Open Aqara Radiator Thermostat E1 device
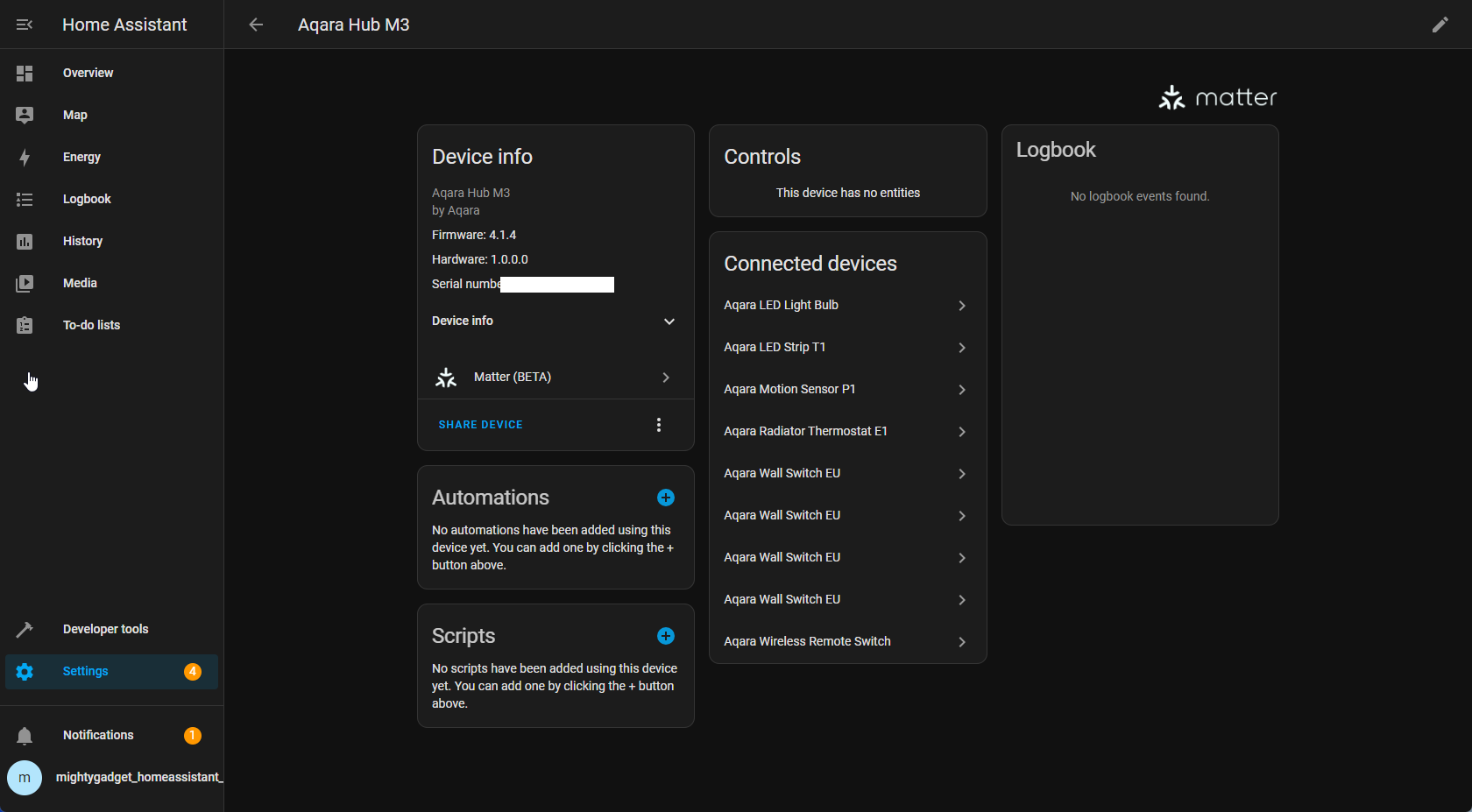Viewport: 1472px width, 812px height. [x=846, y=432]
